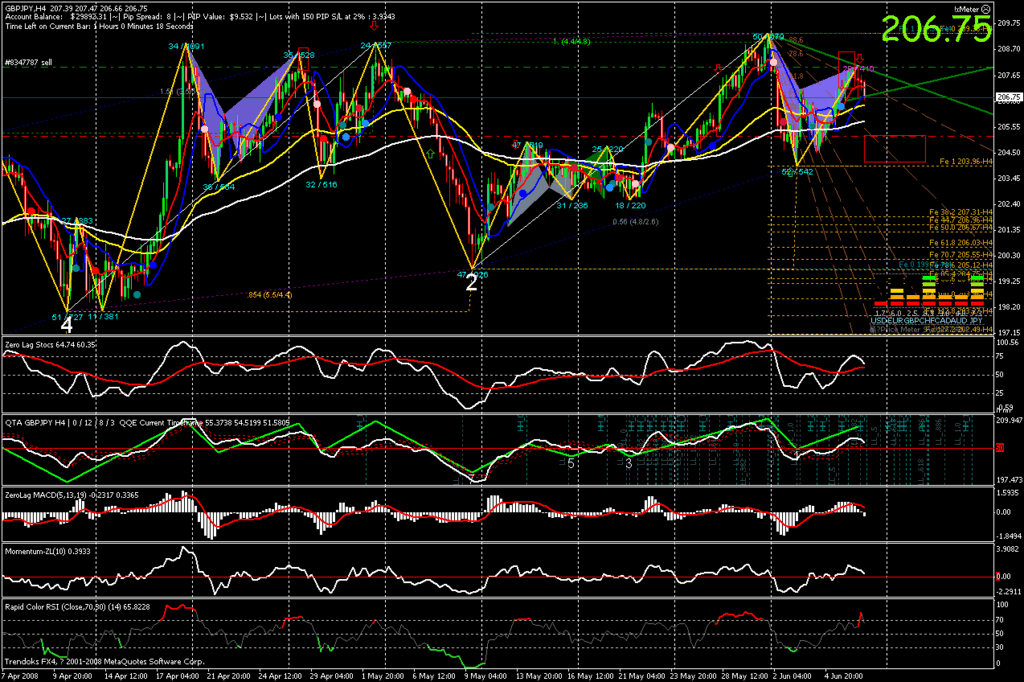1024x682 pixels.
Task: Select the large white wave number 2
Action: tap(471, 283)
